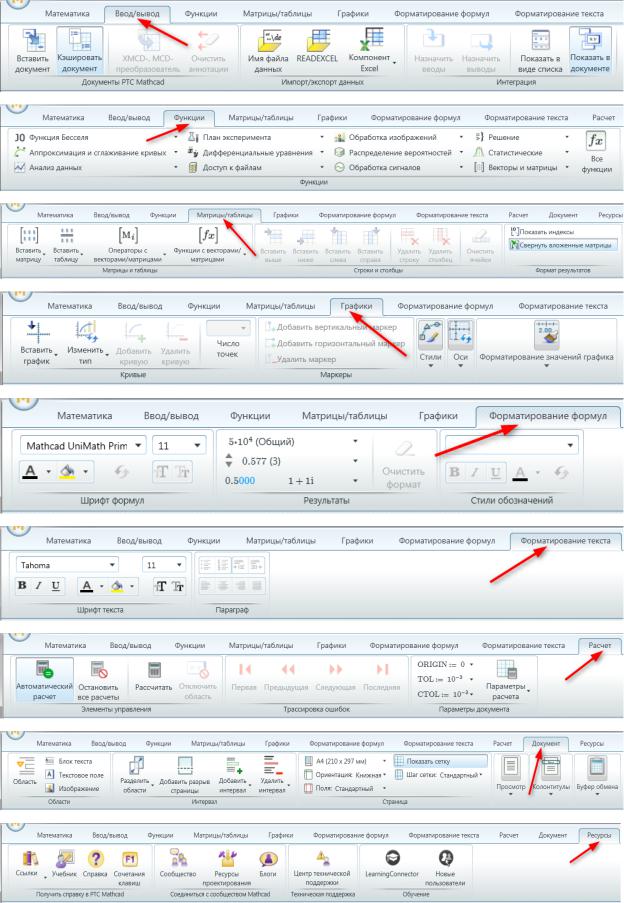Expand the ORIGIN value dropdown
The image size is (624, 903).
(471, 665)
